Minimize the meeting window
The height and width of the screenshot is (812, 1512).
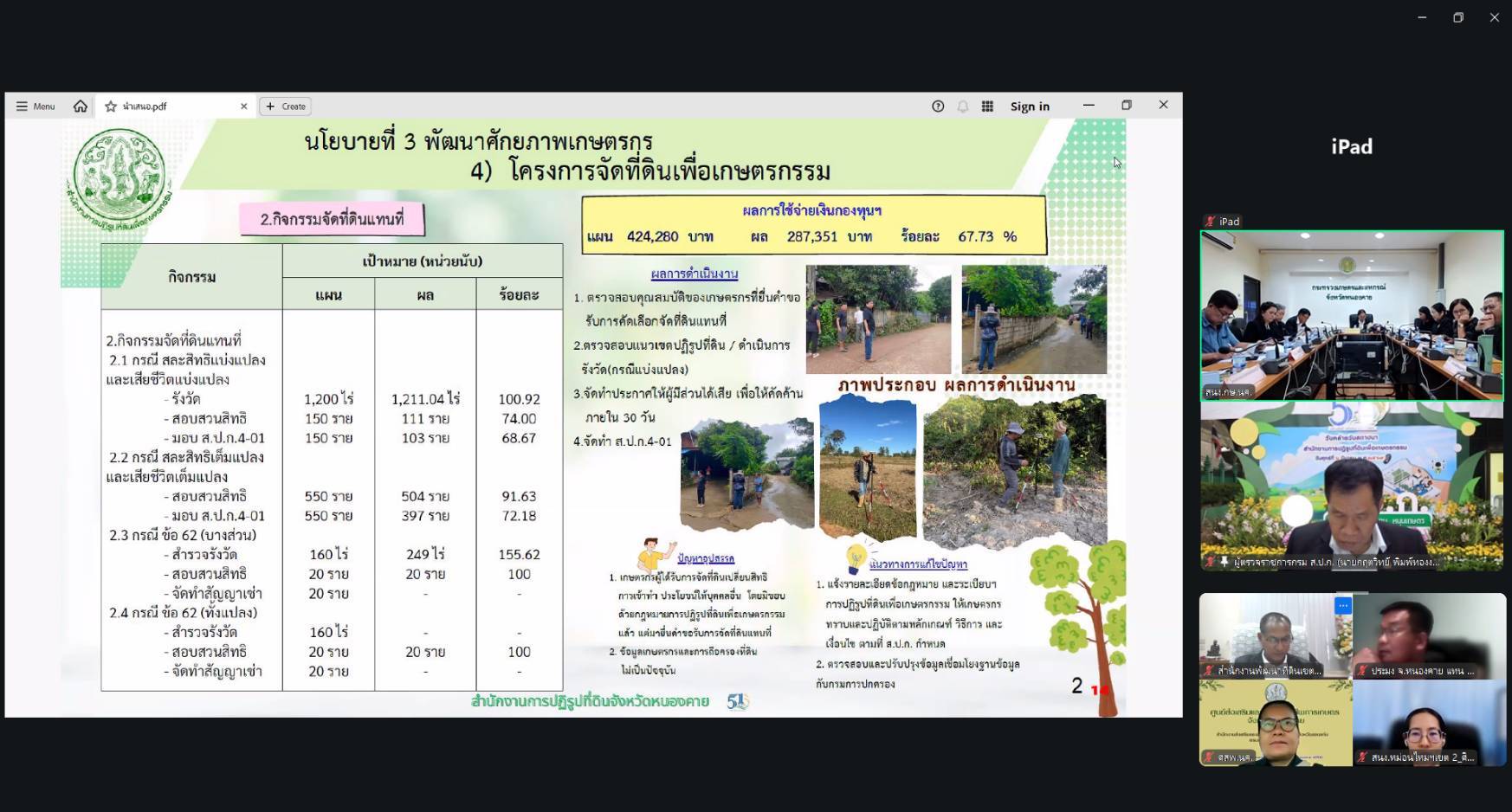coord(1422,17)
